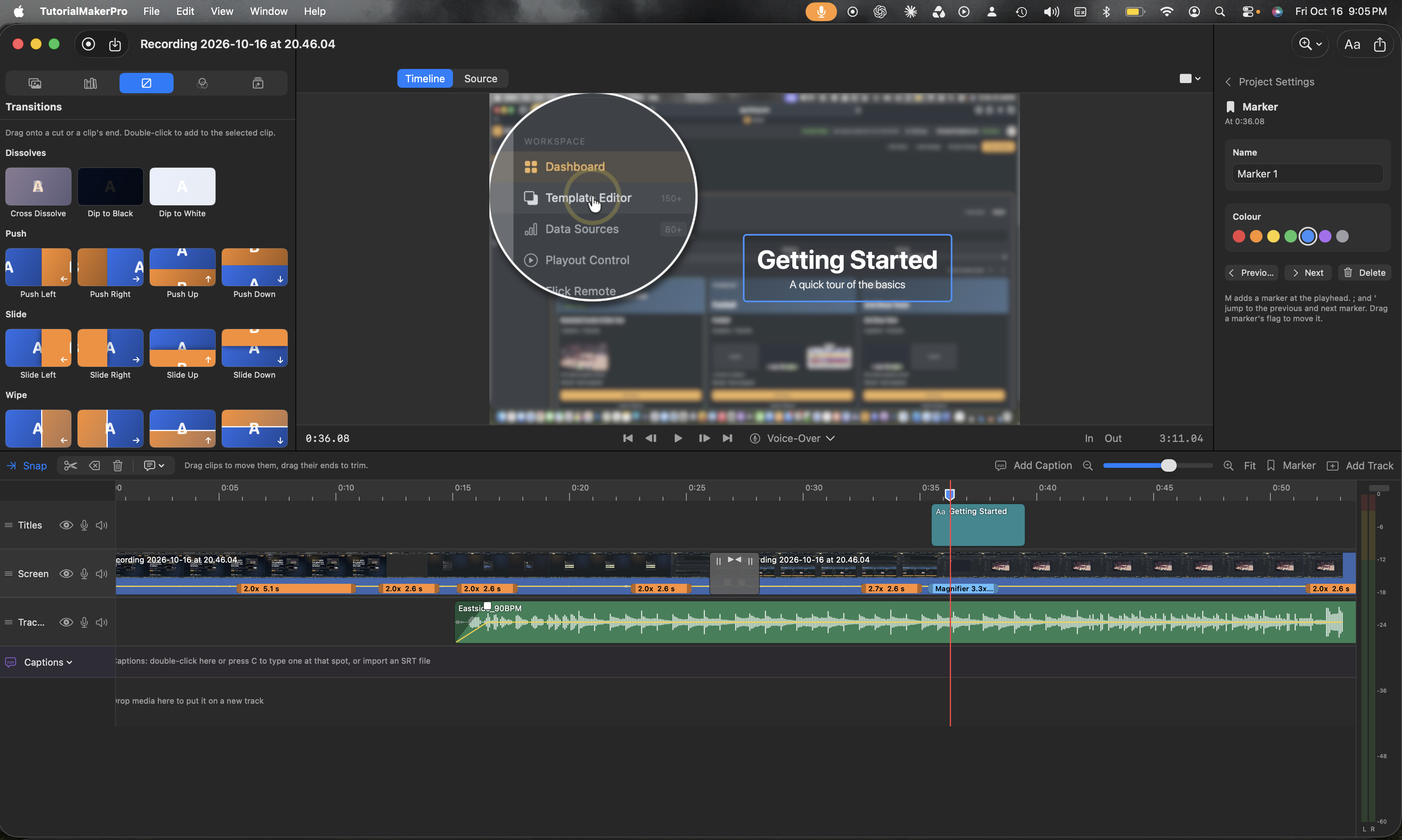
Task: Hide the Titles track with eye icon
Action: click(66, 525)
